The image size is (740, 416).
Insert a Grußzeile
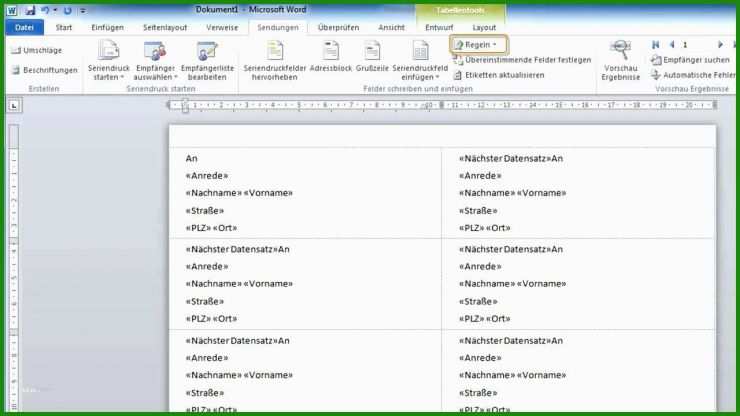pyautogui.click(x=372, y=57)
